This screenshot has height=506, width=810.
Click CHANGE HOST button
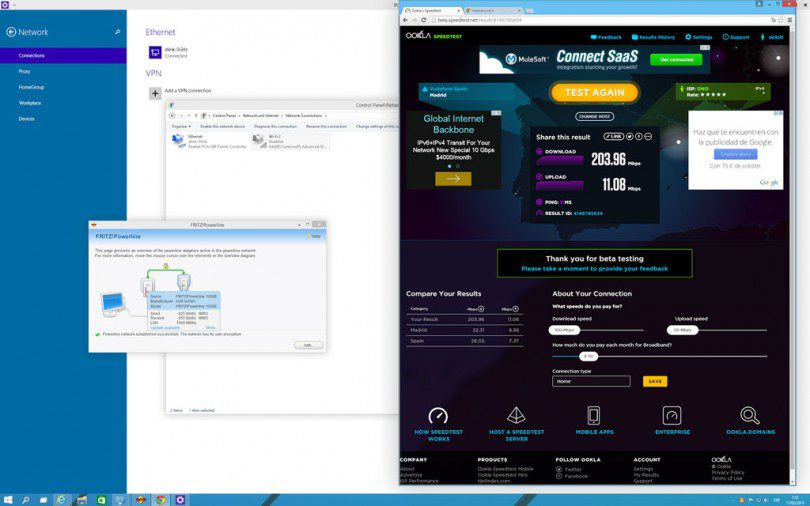(x=595, y=117)
